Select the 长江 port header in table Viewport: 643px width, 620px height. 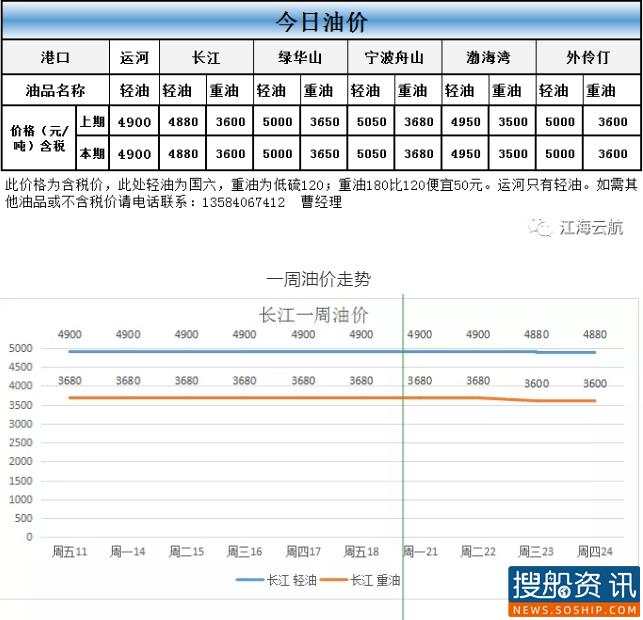pyautogui.click(x=206, y=57)
